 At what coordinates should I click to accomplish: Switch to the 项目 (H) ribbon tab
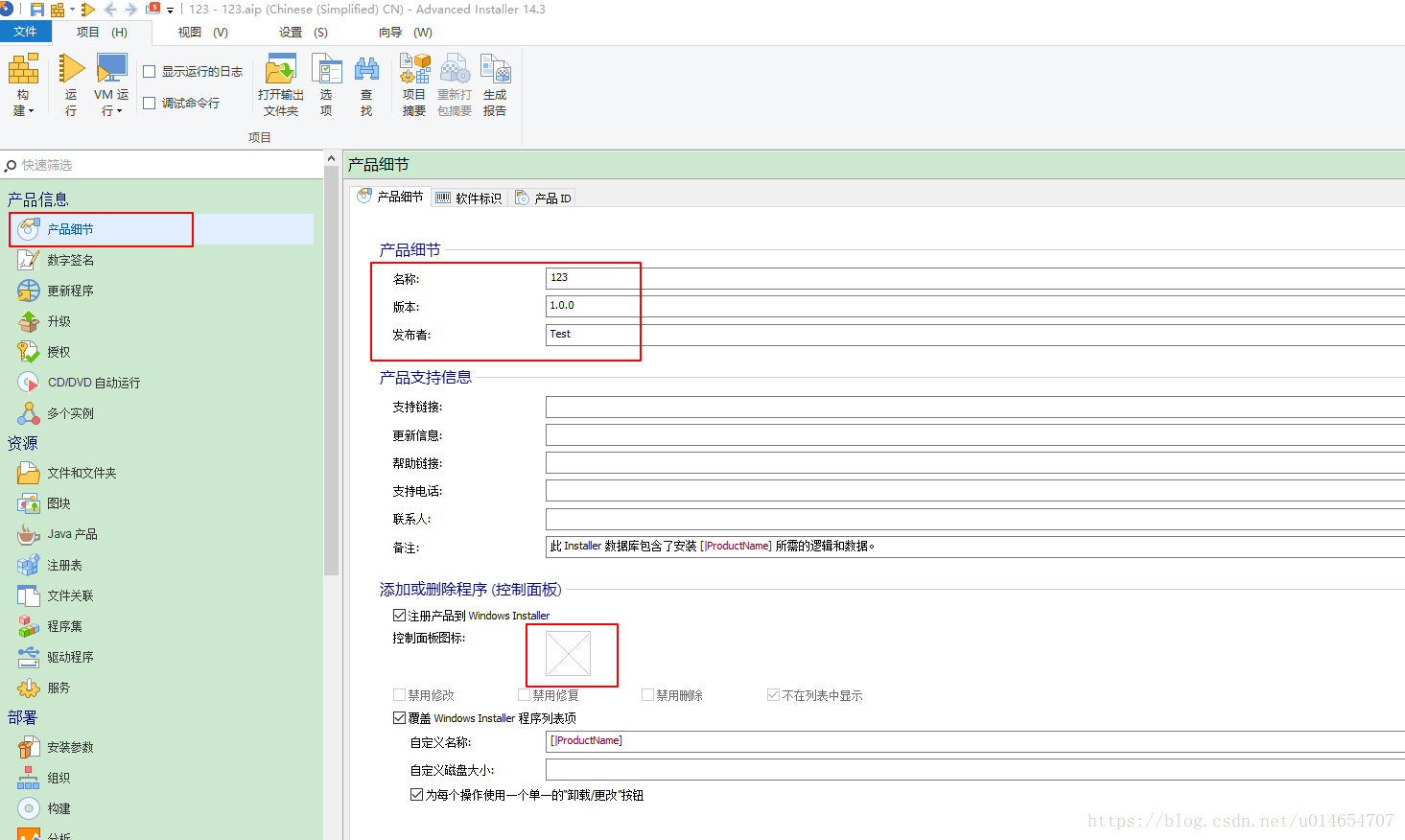pos(102,32)
